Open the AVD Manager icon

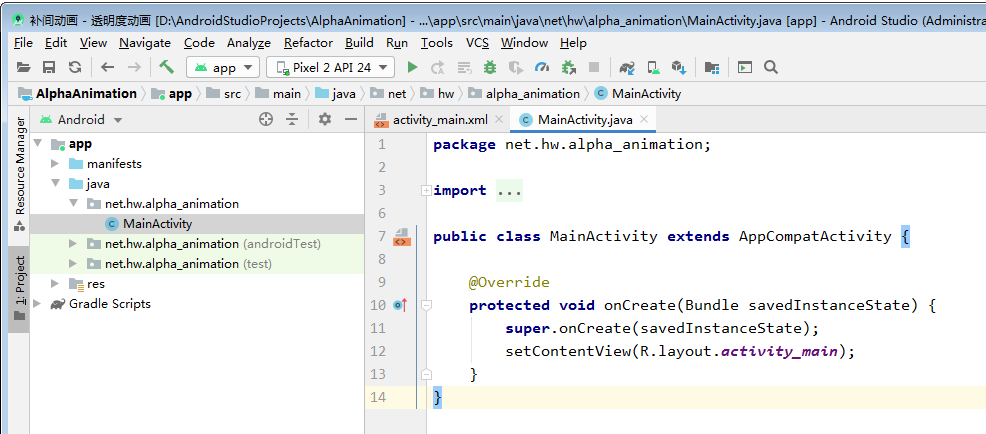click(654, 67)
